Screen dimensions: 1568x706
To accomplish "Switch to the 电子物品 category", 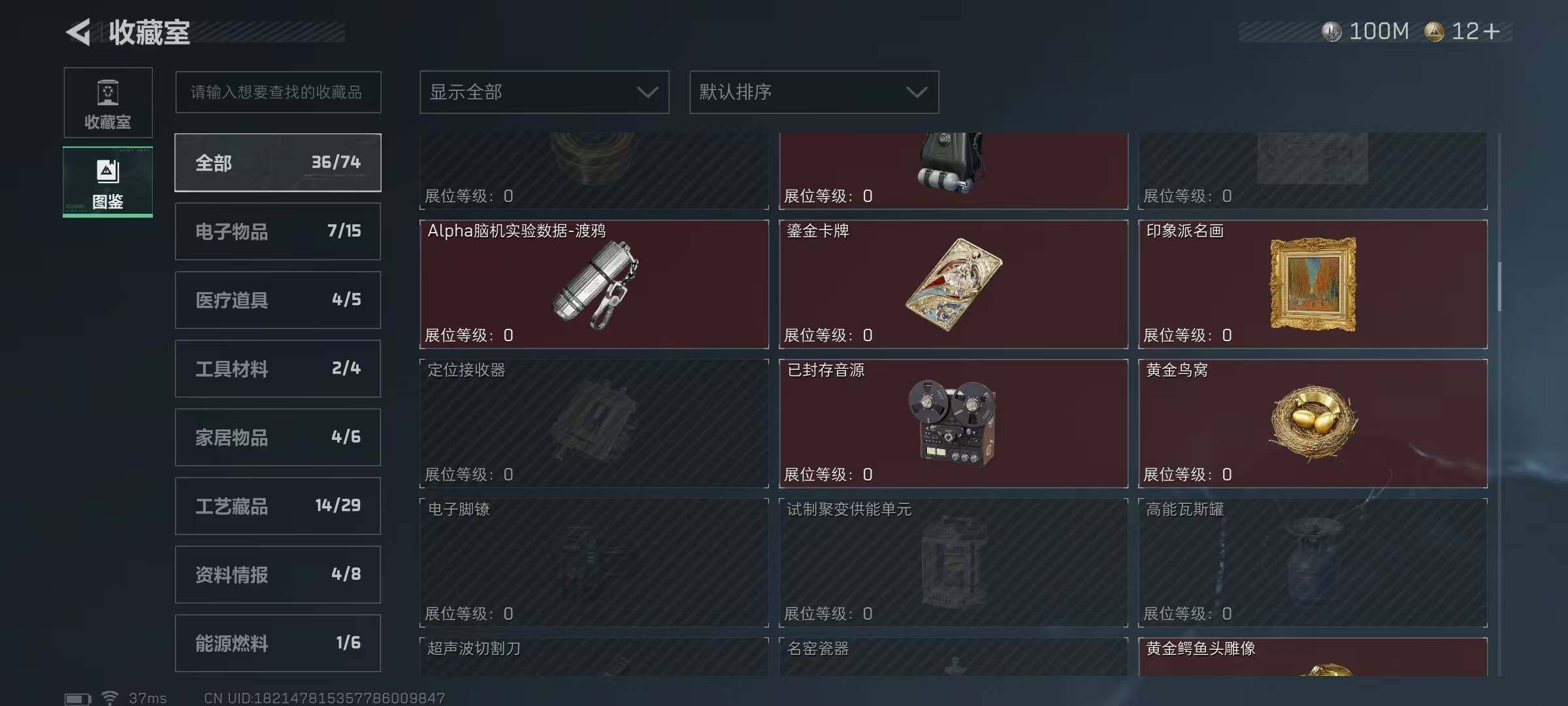I will click(278, 231).
